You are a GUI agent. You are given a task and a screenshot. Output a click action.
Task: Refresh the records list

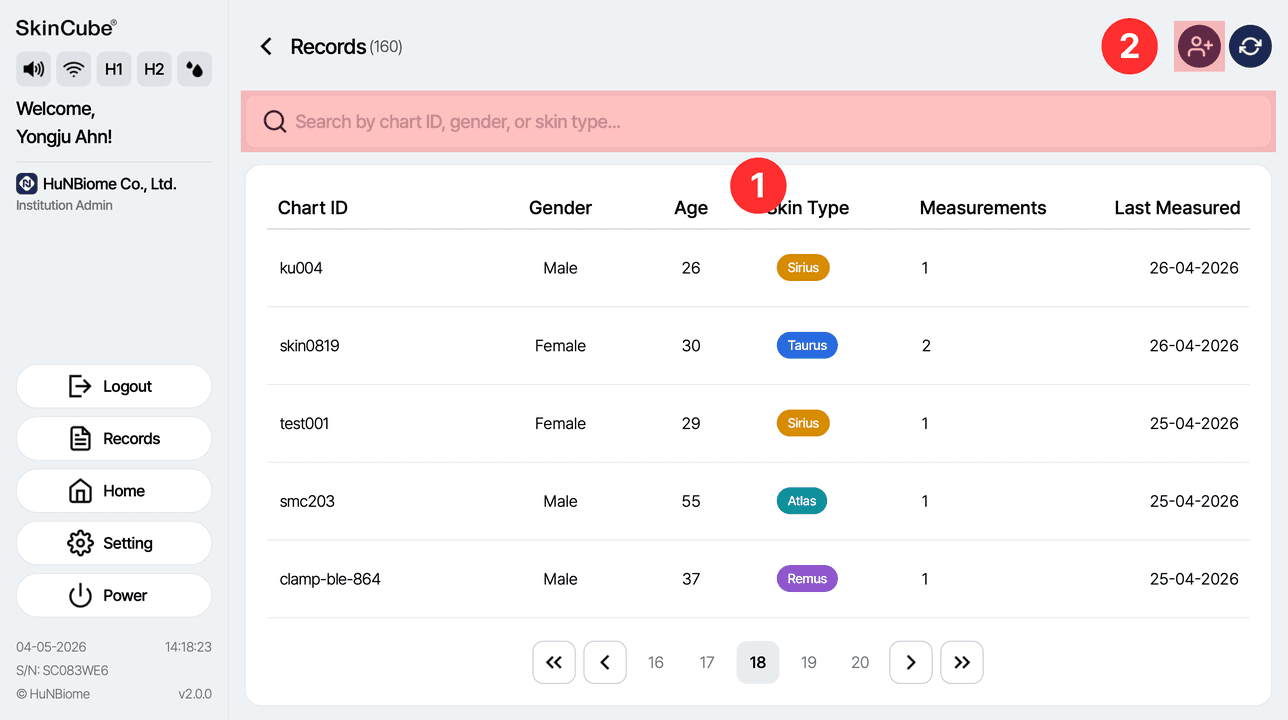(1250, 46)
